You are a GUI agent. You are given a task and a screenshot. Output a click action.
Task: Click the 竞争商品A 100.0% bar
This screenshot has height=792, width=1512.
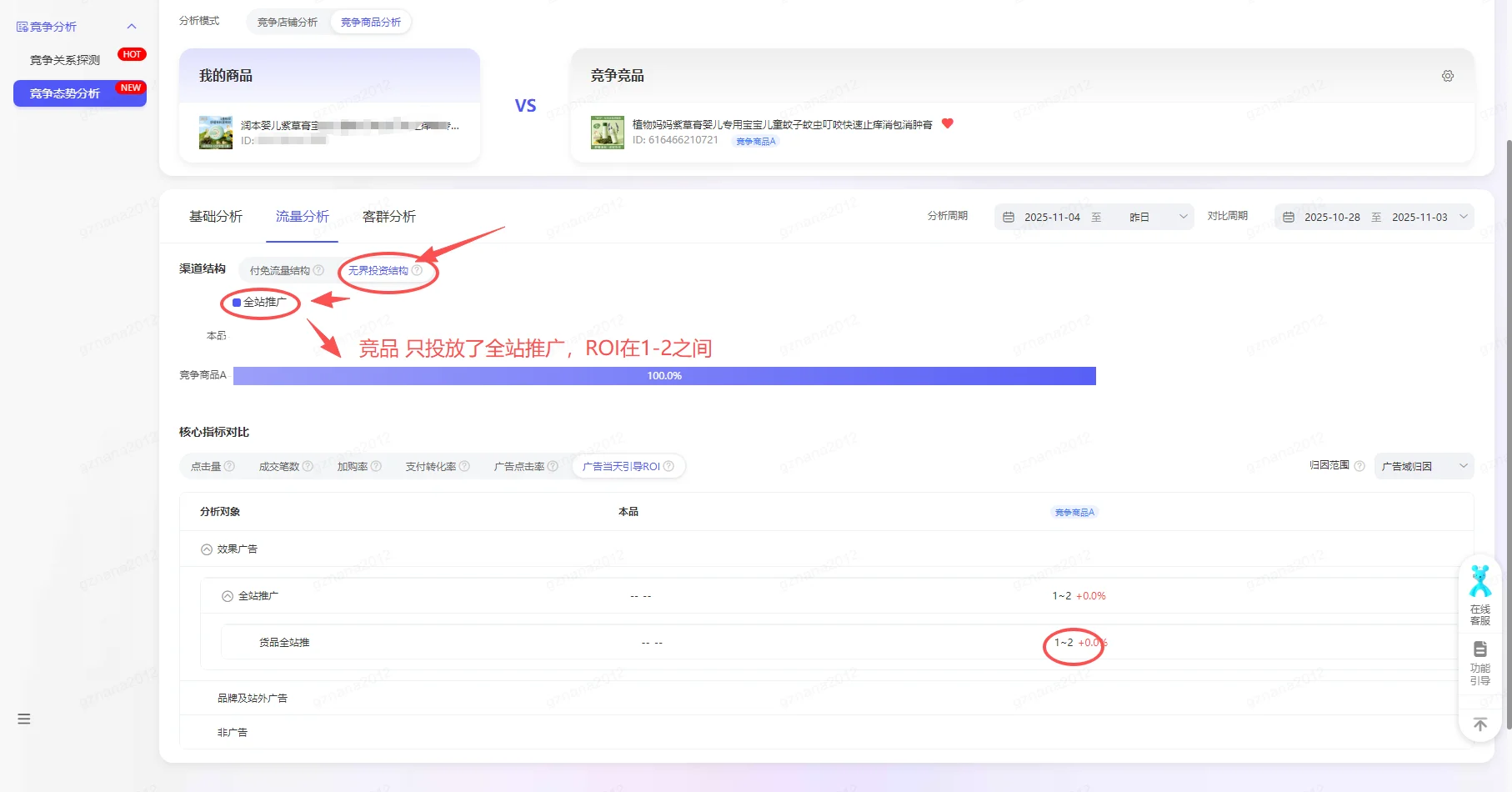pos(664,376)
